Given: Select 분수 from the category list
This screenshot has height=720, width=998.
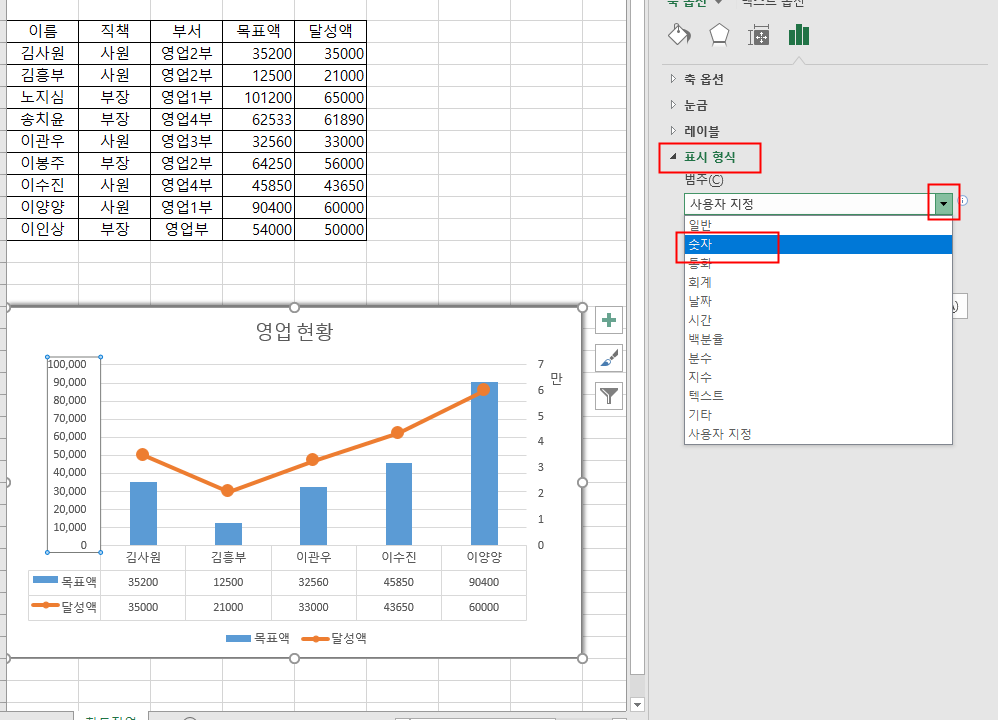Looking at the screenshot, I should (x=818, y=358).
